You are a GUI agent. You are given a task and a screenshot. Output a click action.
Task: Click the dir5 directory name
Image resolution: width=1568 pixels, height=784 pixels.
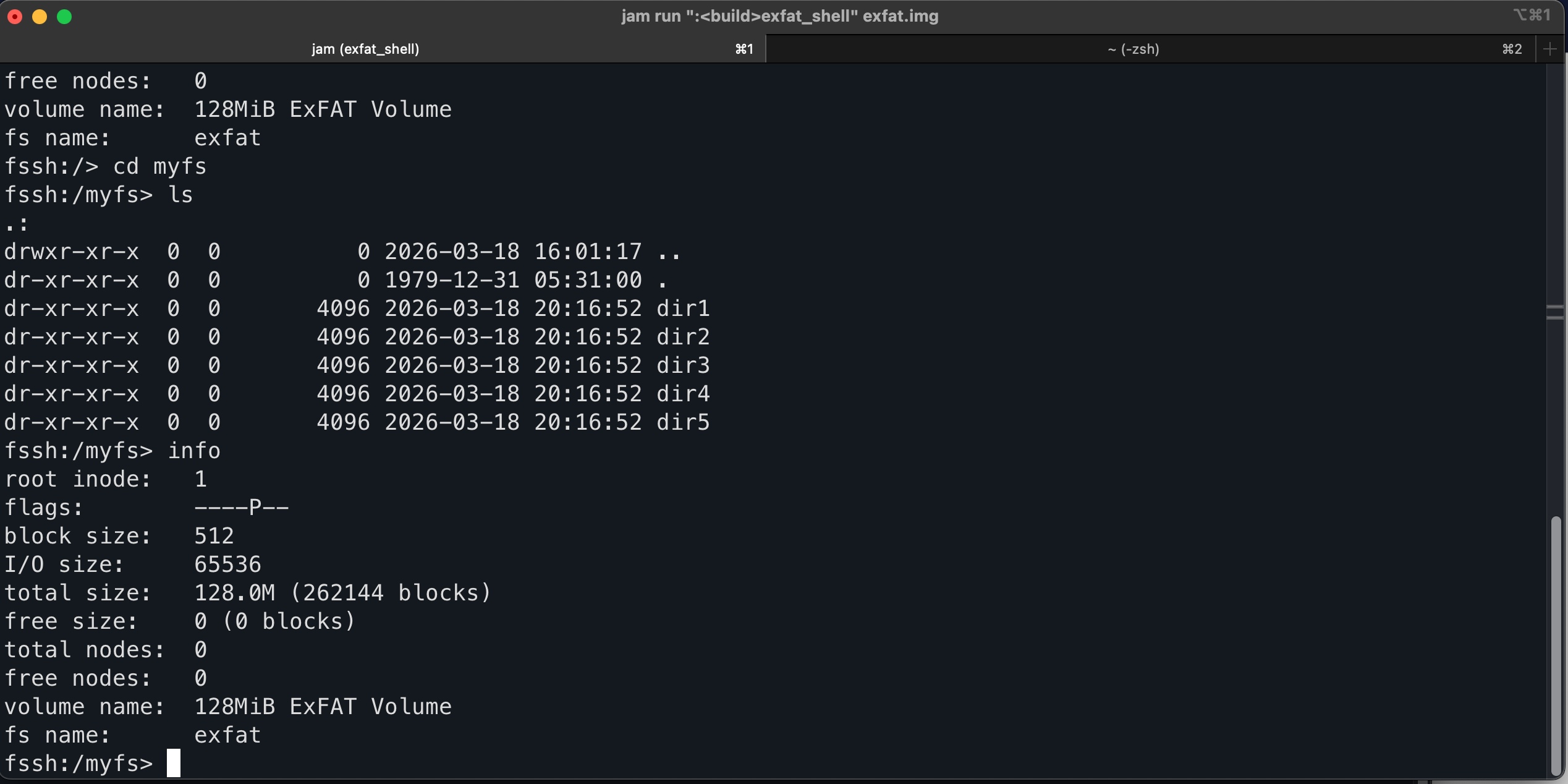(682, 422)
